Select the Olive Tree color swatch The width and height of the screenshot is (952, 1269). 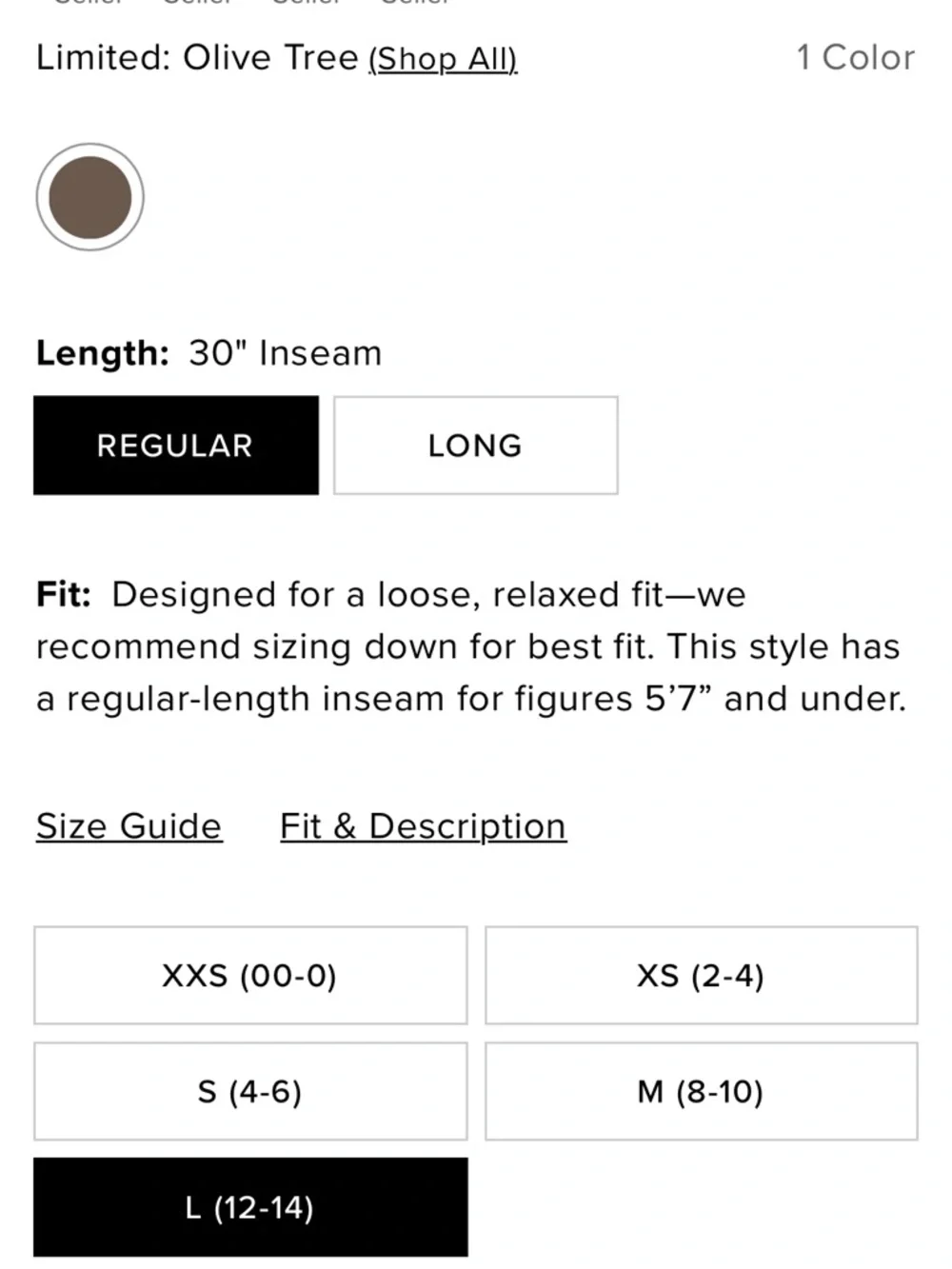[89, 198]
